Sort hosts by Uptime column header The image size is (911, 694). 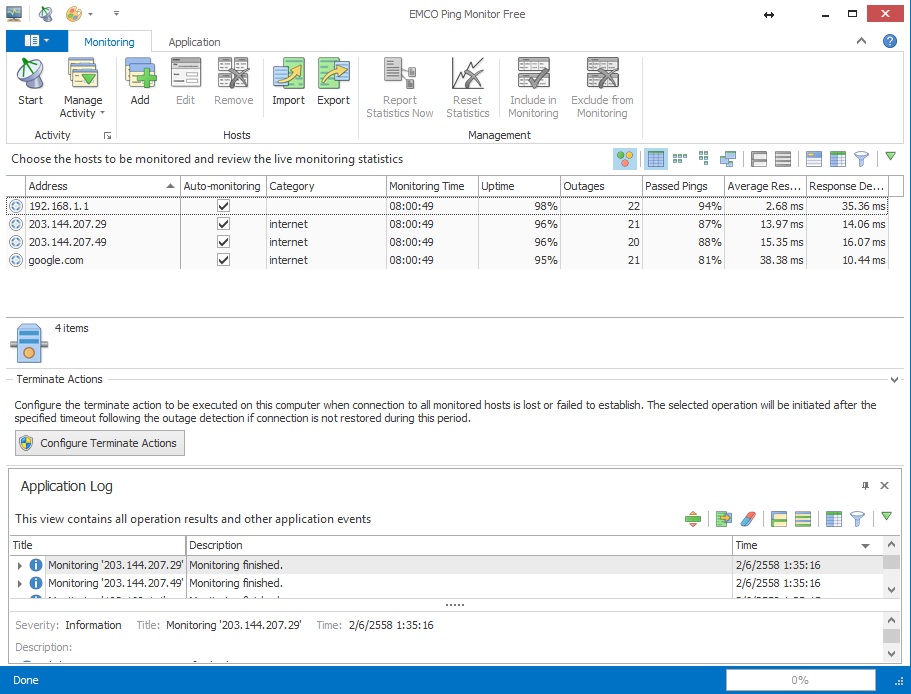[x=516, y=186]
